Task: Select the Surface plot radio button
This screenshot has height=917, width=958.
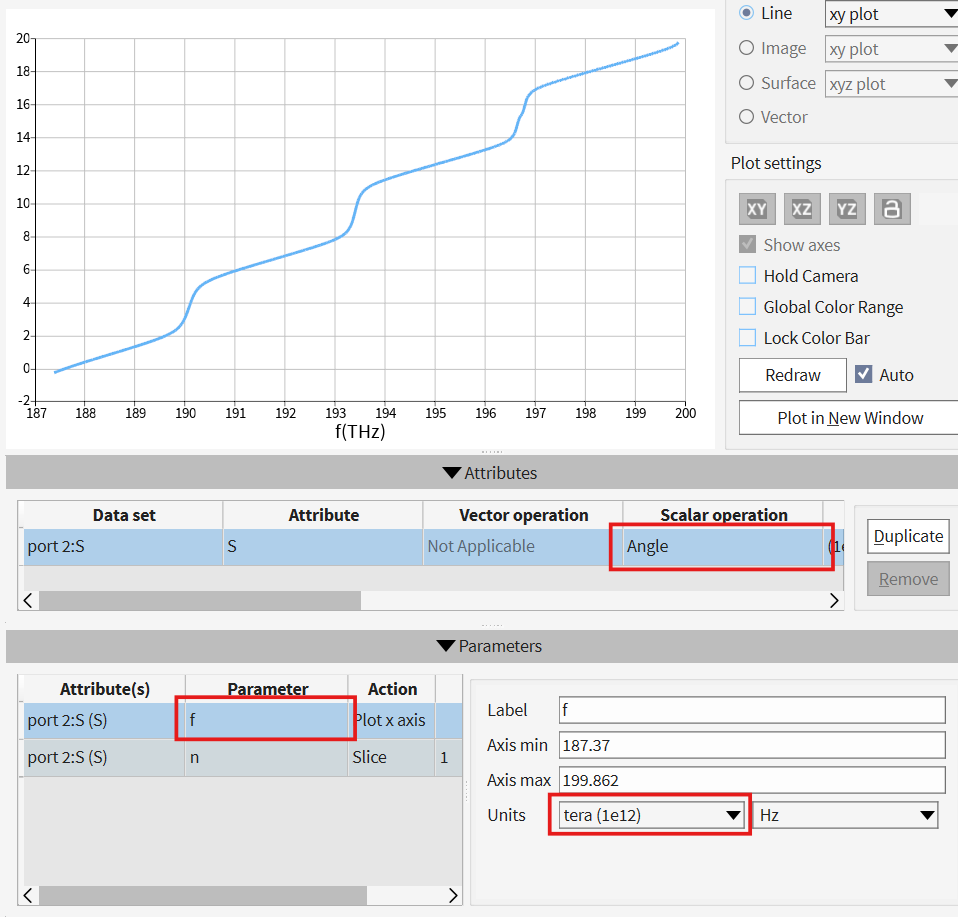Action: click(746, 82)
